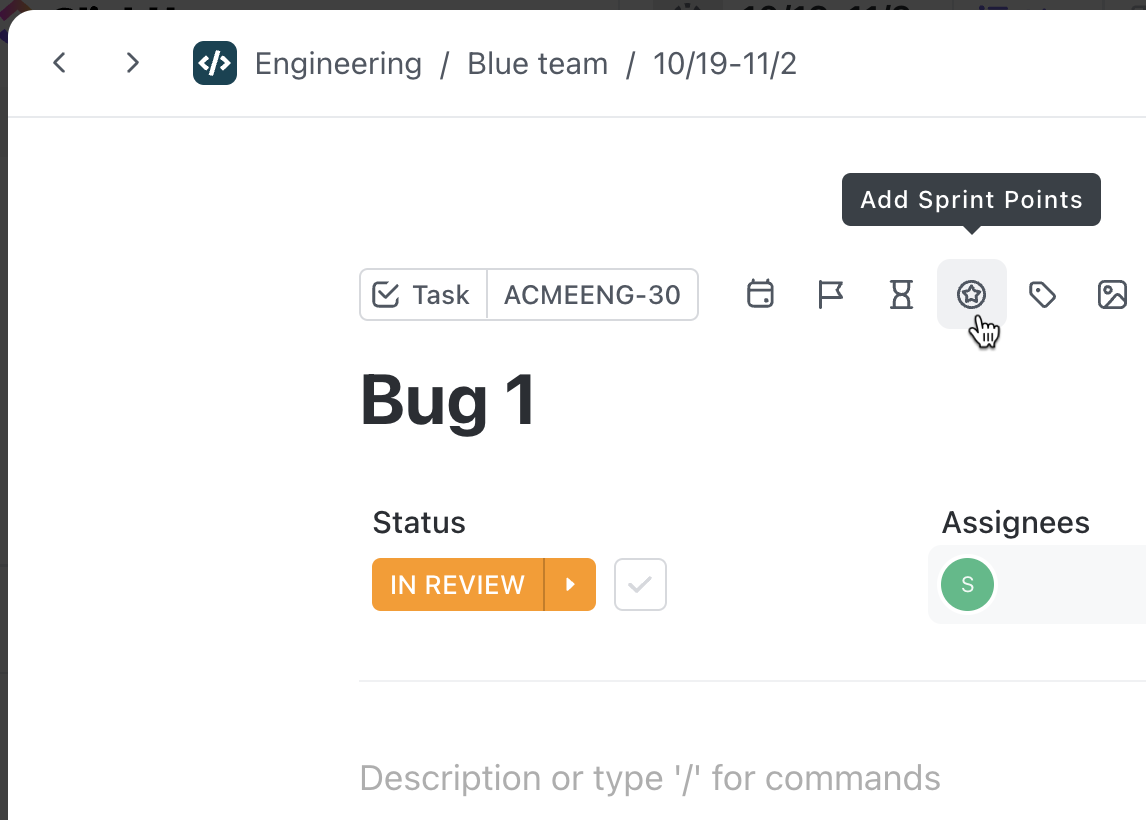Set priority with the flag icon
1146x820 pixels.
pos(831,294)
